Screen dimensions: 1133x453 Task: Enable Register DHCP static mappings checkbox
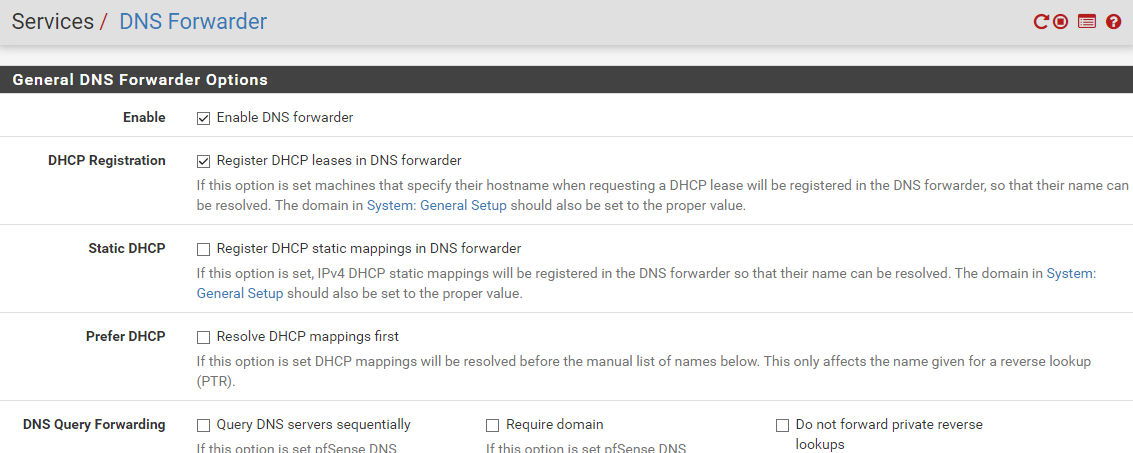coord(203,249)
